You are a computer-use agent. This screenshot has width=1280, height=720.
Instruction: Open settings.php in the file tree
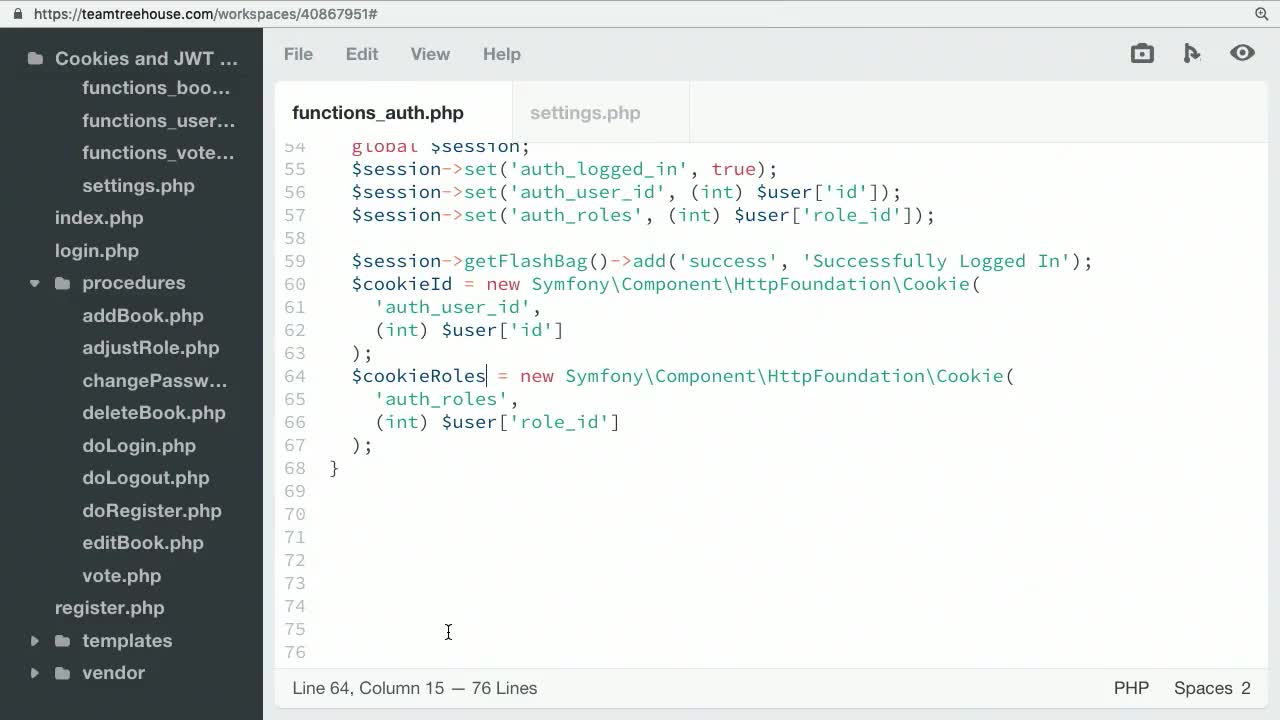pyautogui.click(x=138, y=186)
